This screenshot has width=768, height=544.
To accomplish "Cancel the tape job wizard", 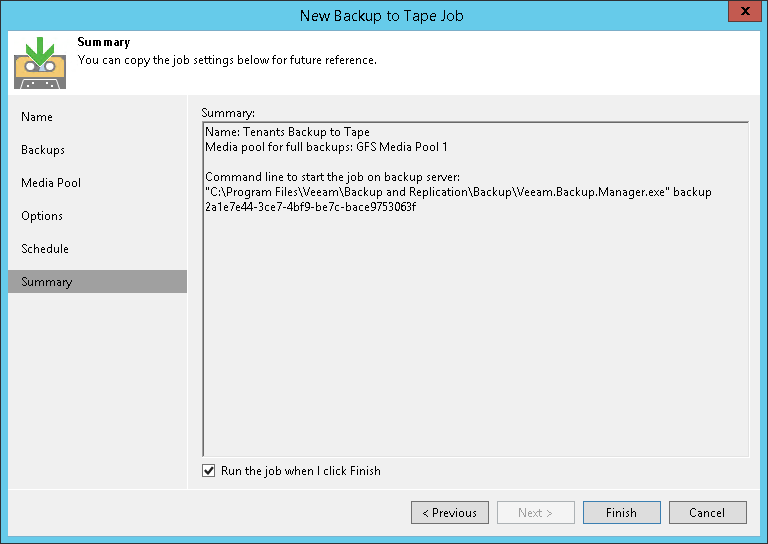I will click(707, 513).
